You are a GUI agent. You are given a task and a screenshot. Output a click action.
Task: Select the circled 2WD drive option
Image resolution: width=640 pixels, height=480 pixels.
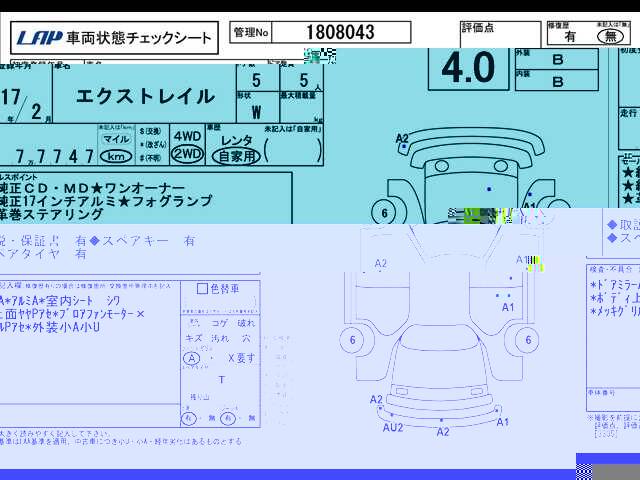[187, 154]
